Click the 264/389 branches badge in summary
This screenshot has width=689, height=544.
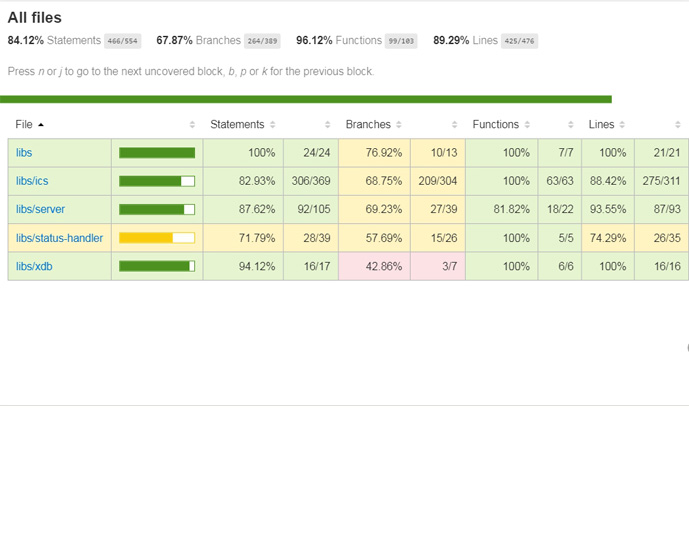pyautogui.click(x=262, y=41)
